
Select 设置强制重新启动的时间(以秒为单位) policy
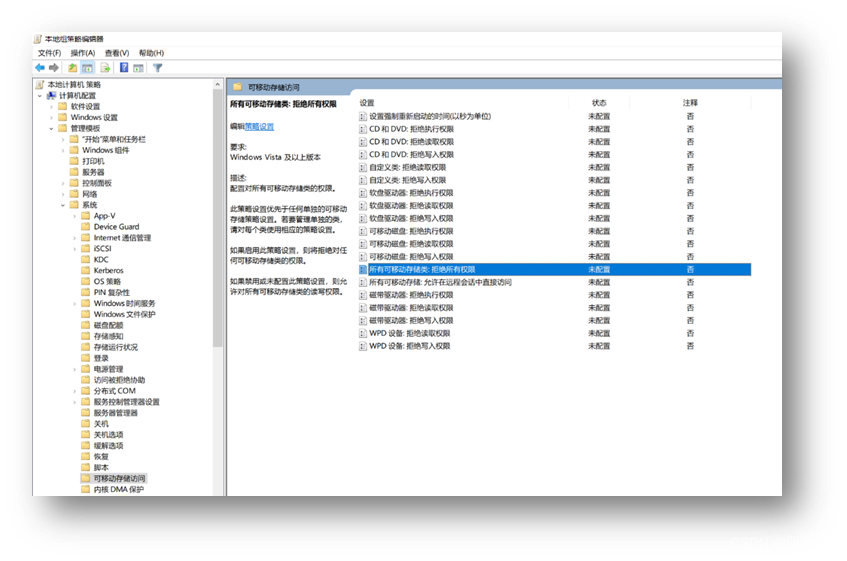[555, 116]
